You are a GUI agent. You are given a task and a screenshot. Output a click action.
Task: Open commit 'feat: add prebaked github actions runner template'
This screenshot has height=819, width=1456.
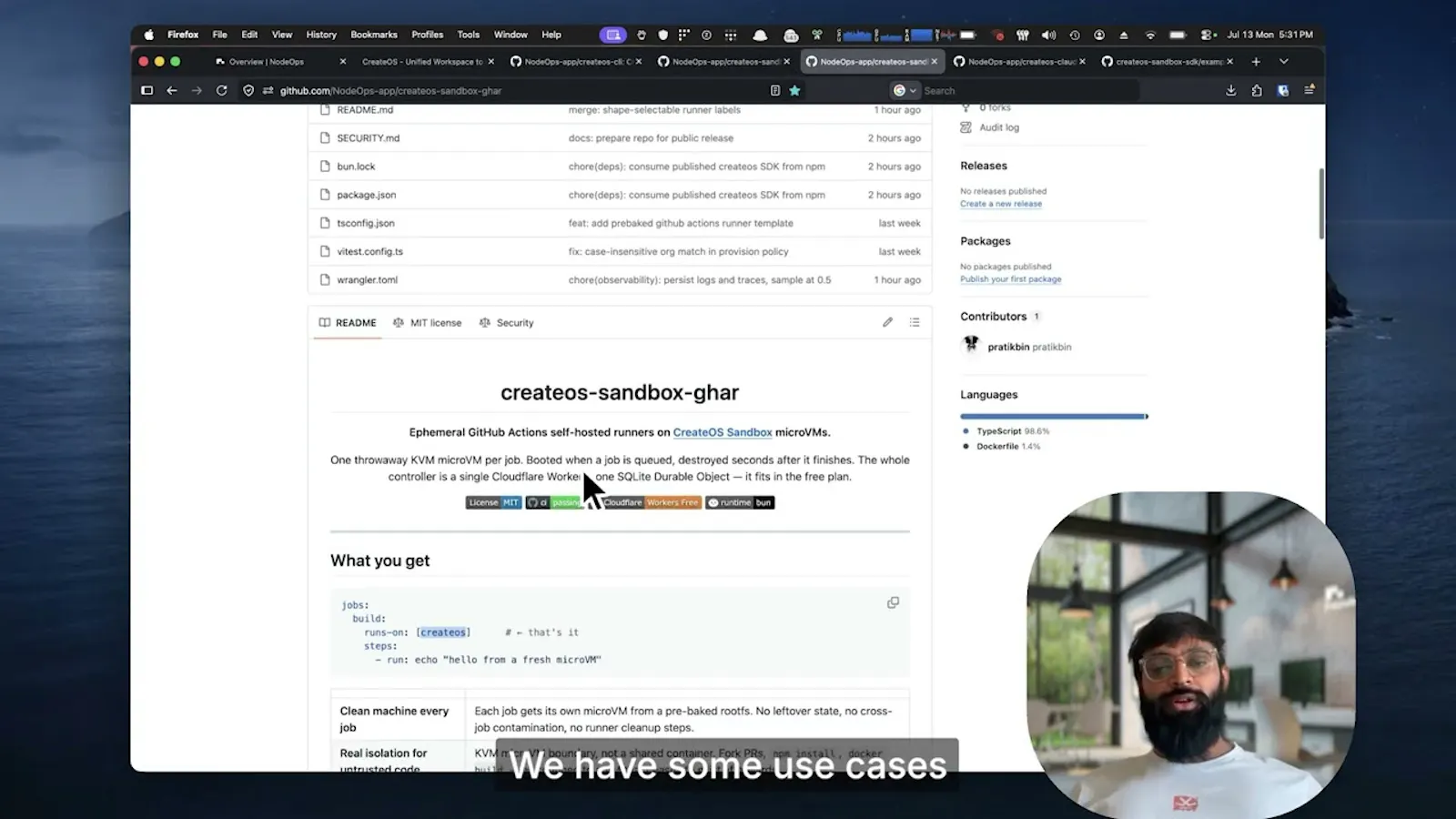pyautogui.click(x=681, y=223)
